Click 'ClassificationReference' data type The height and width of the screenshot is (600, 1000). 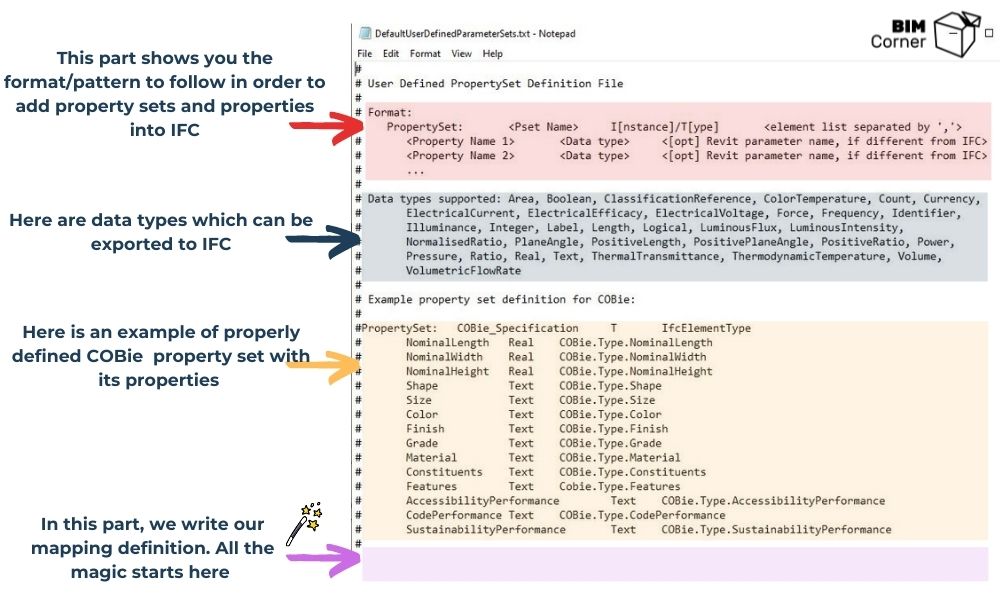679,199
